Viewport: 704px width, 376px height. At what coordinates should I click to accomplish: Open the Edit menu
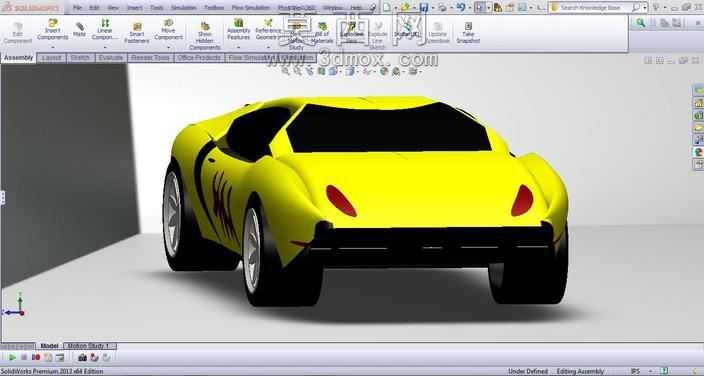[94, 8]
